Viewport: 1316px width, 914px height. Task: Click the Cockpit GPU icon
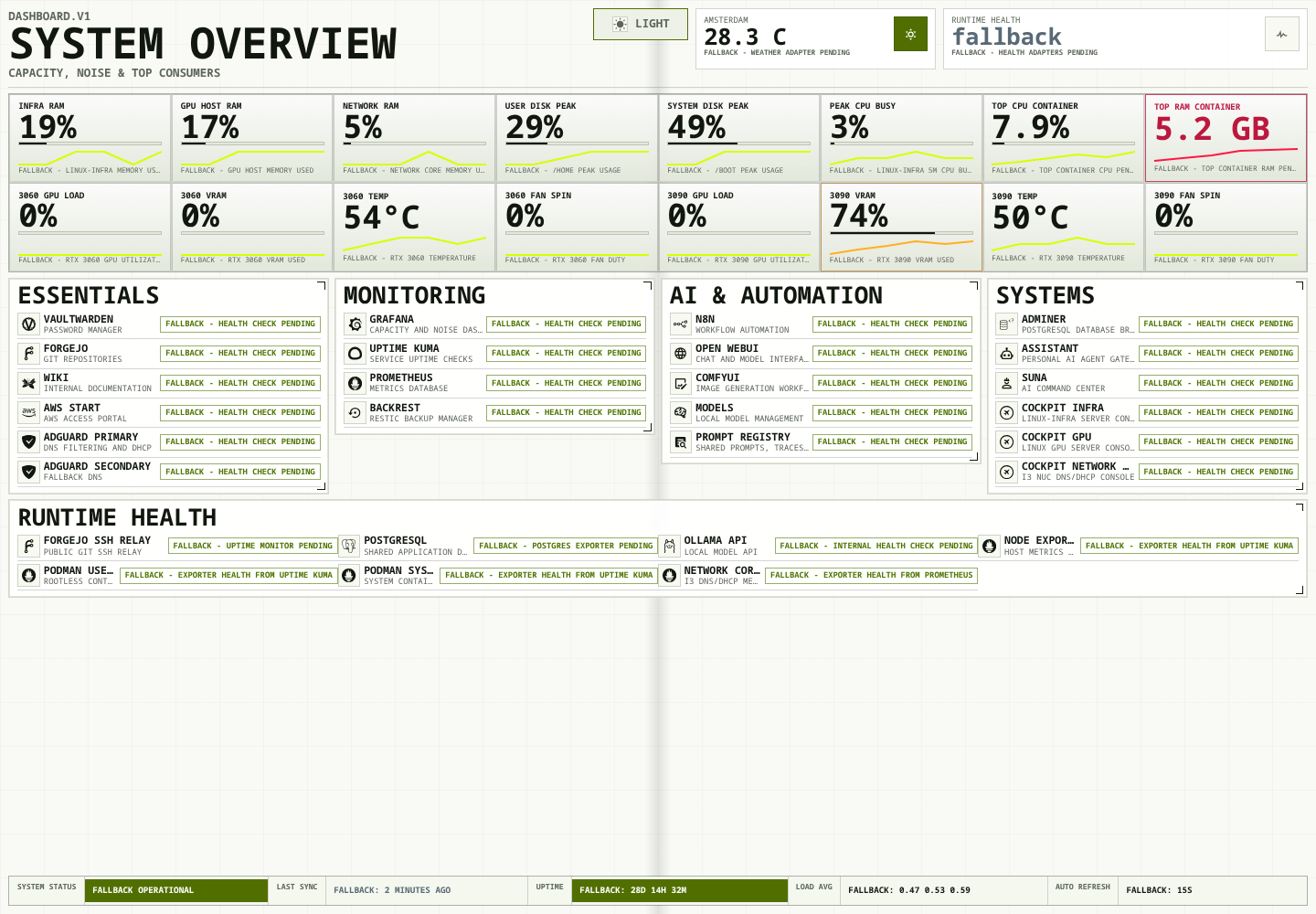(1006, 441)
